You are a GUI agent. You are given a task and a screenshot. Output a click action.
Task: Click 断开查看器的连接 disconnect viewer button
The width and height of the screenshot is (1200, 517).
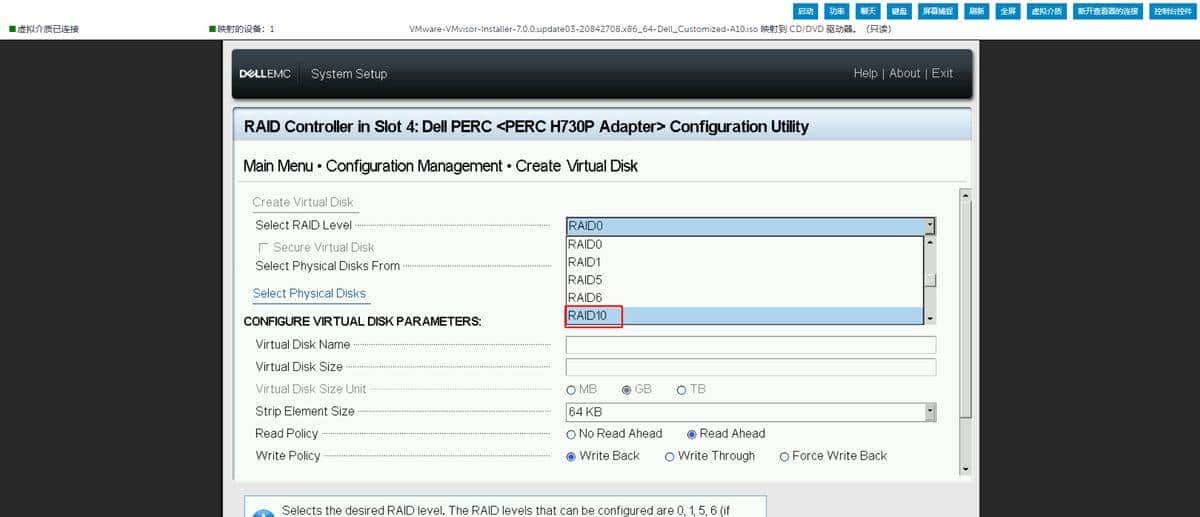coord(1108,11)
